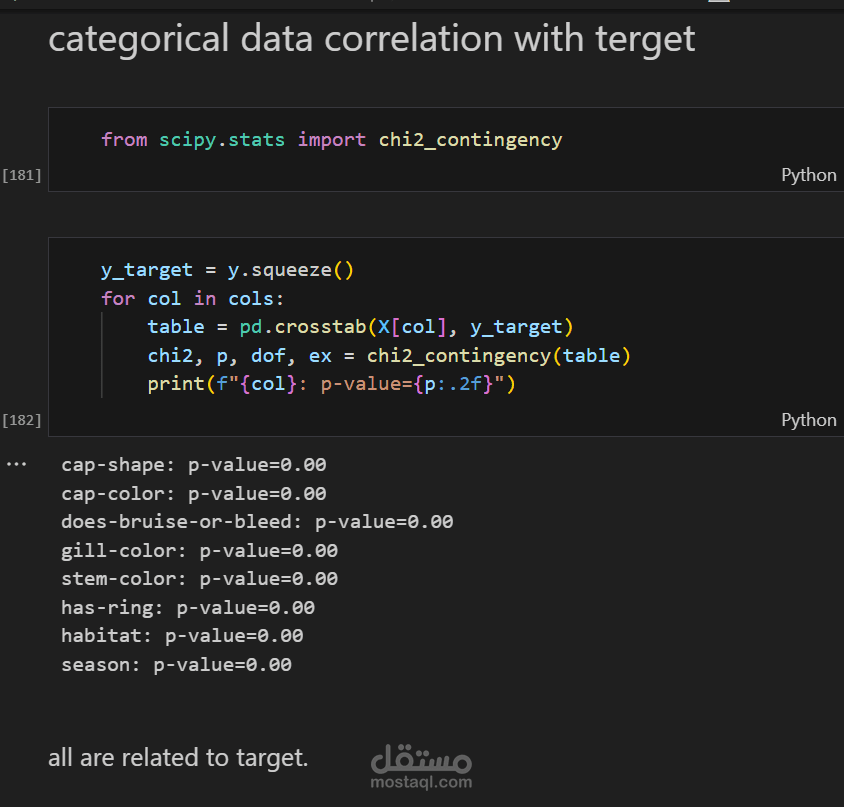Click the stem-color p-value output line
Viewport: 844px width, 807px height.
coord(199,579)
